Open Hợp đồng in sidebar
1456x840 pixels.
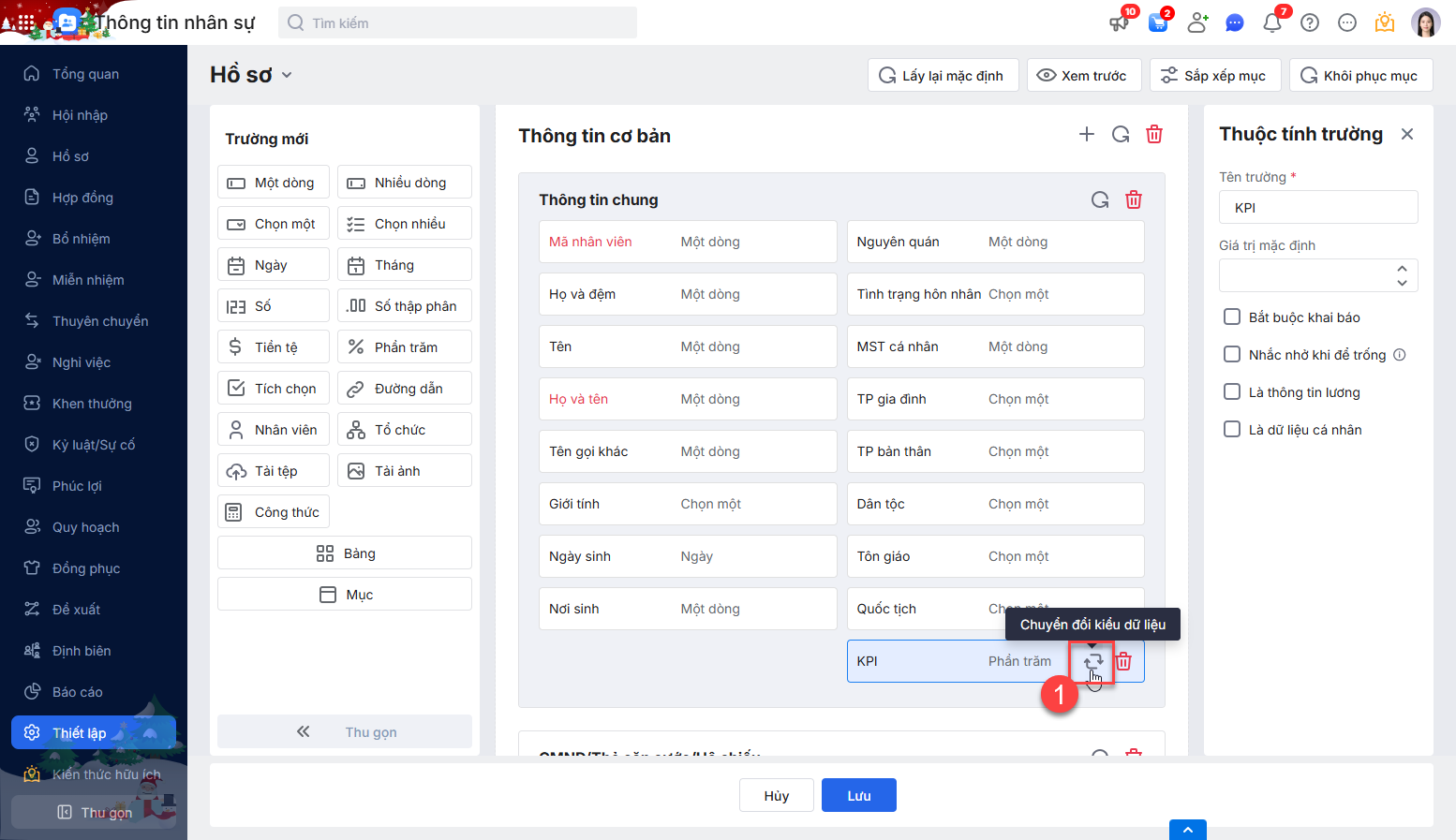coord(94,197)
